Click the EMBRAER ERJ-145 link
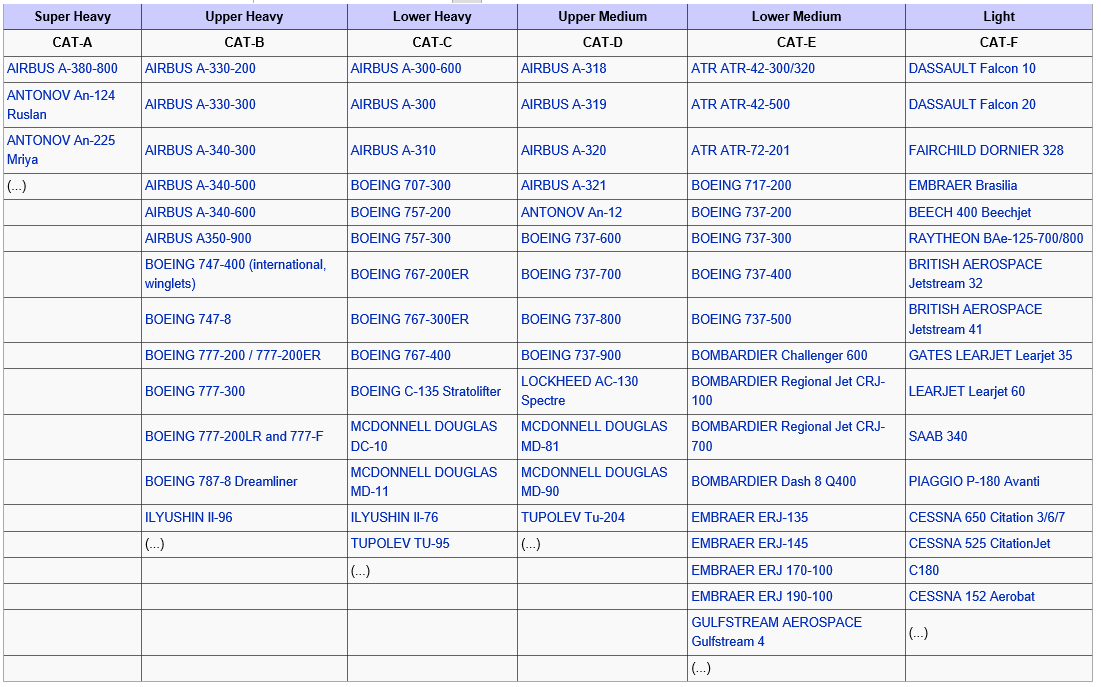This screenshot has width=1101, height=687. click(750, 544)
